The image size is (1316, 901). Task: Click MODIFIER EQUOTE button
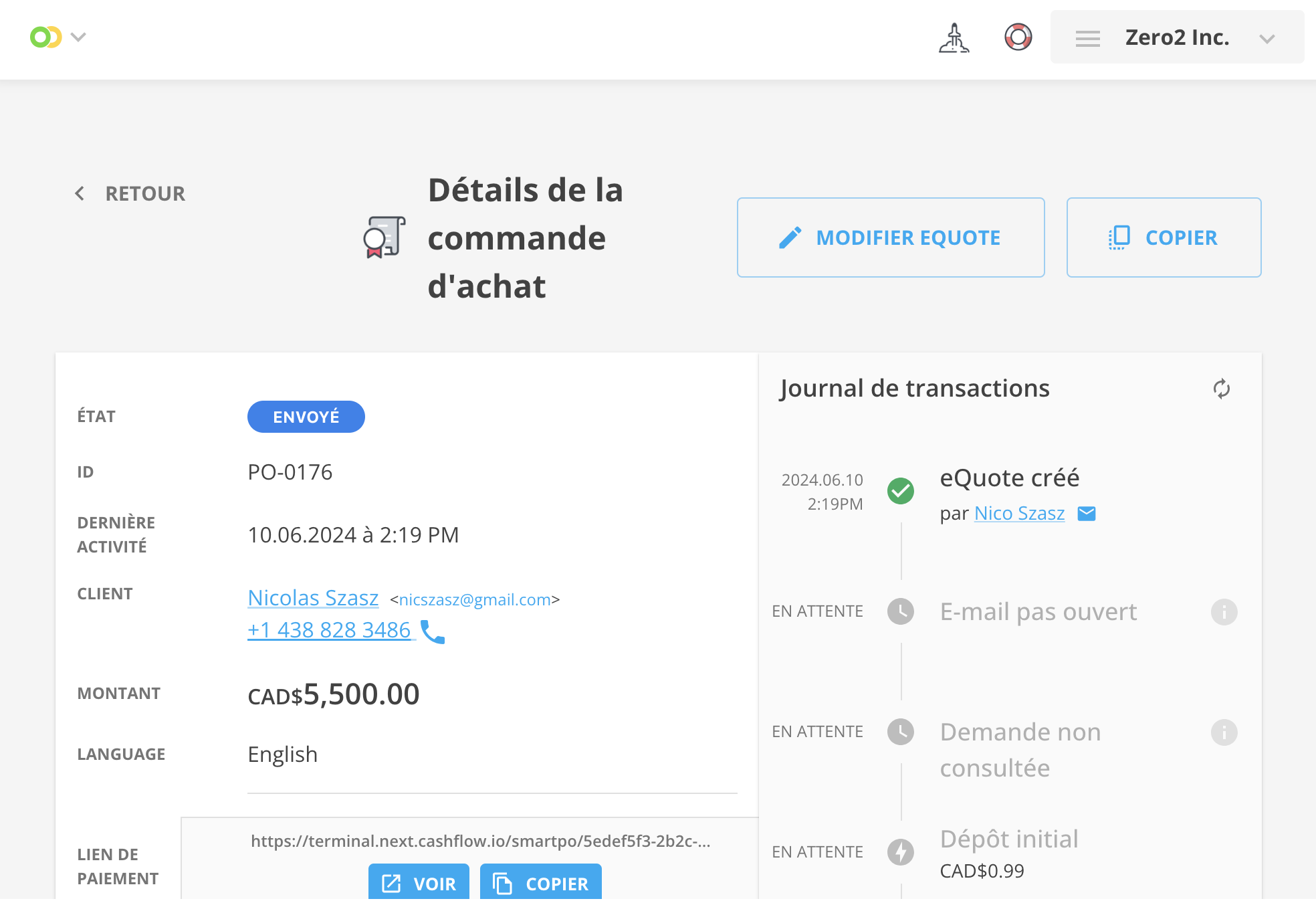click(891, 237)
